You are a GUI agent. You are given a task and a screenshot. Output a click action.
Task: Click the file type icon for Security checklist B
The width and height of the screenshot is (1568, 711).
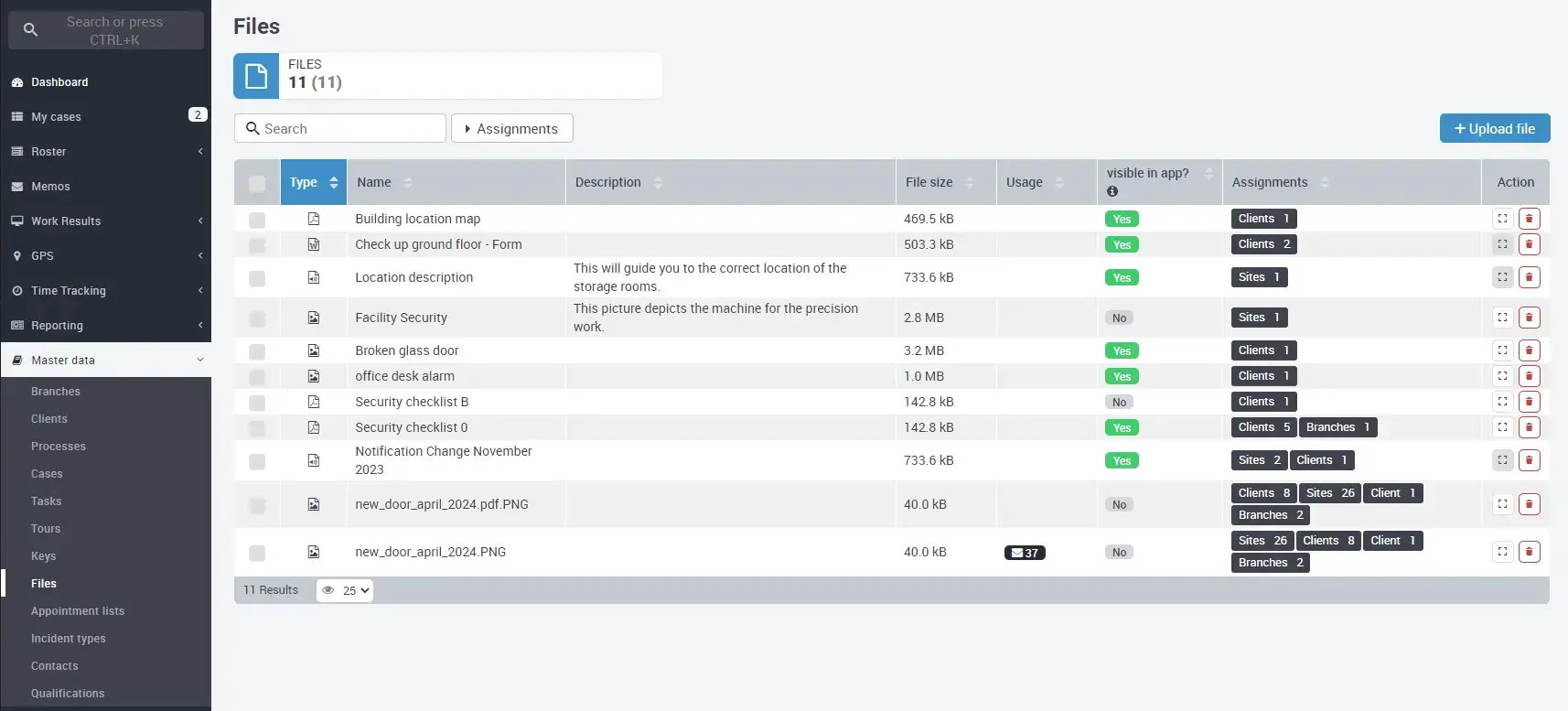(314, 402)
